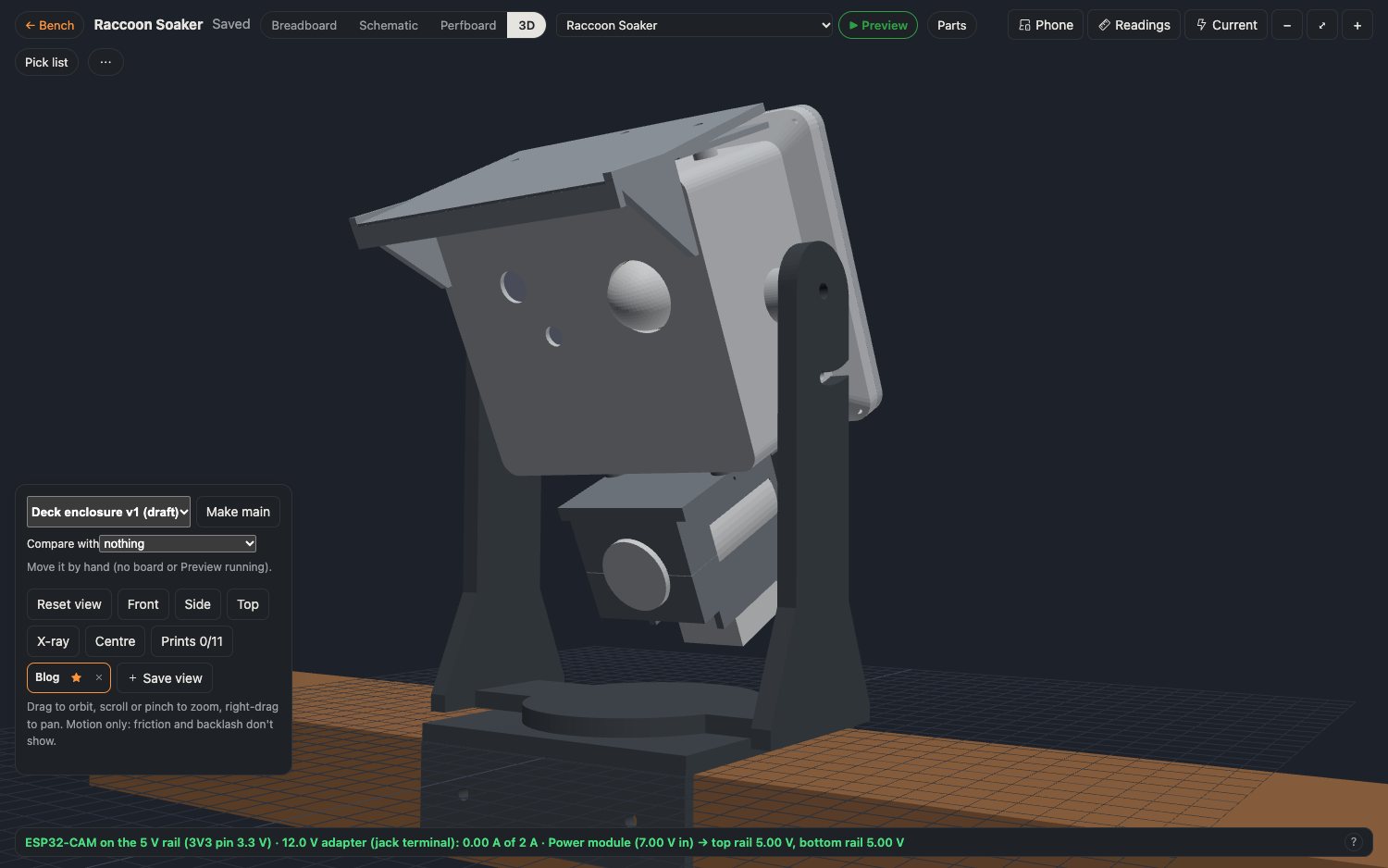Switch to the Perfboard tab
The width and height of the screenshot is (1388, 868).
(x=468, y=25)
